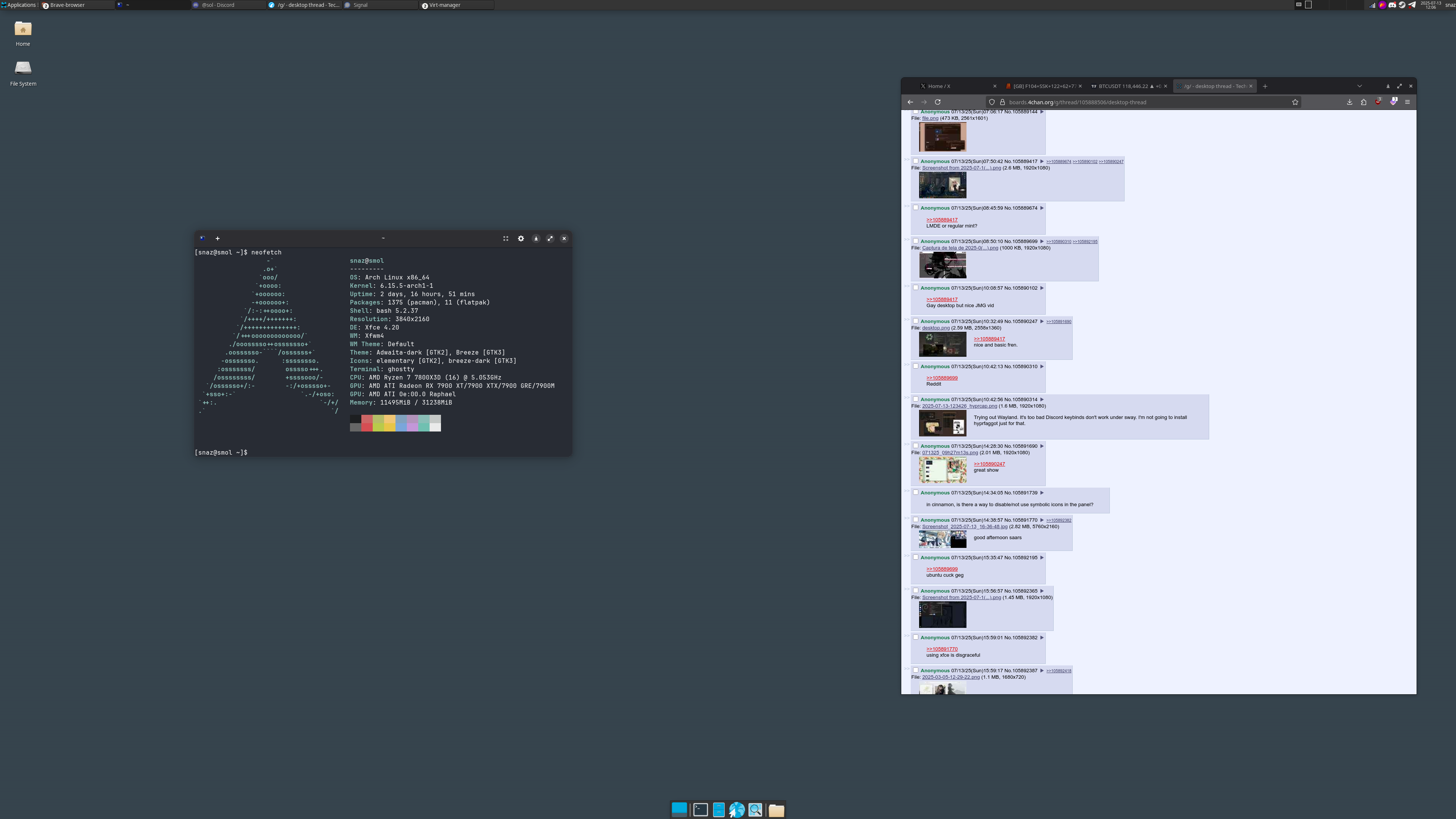Click the Steam tray icon in the panel
Screen dimensions: 1456x819
[x=1402, y=5]
